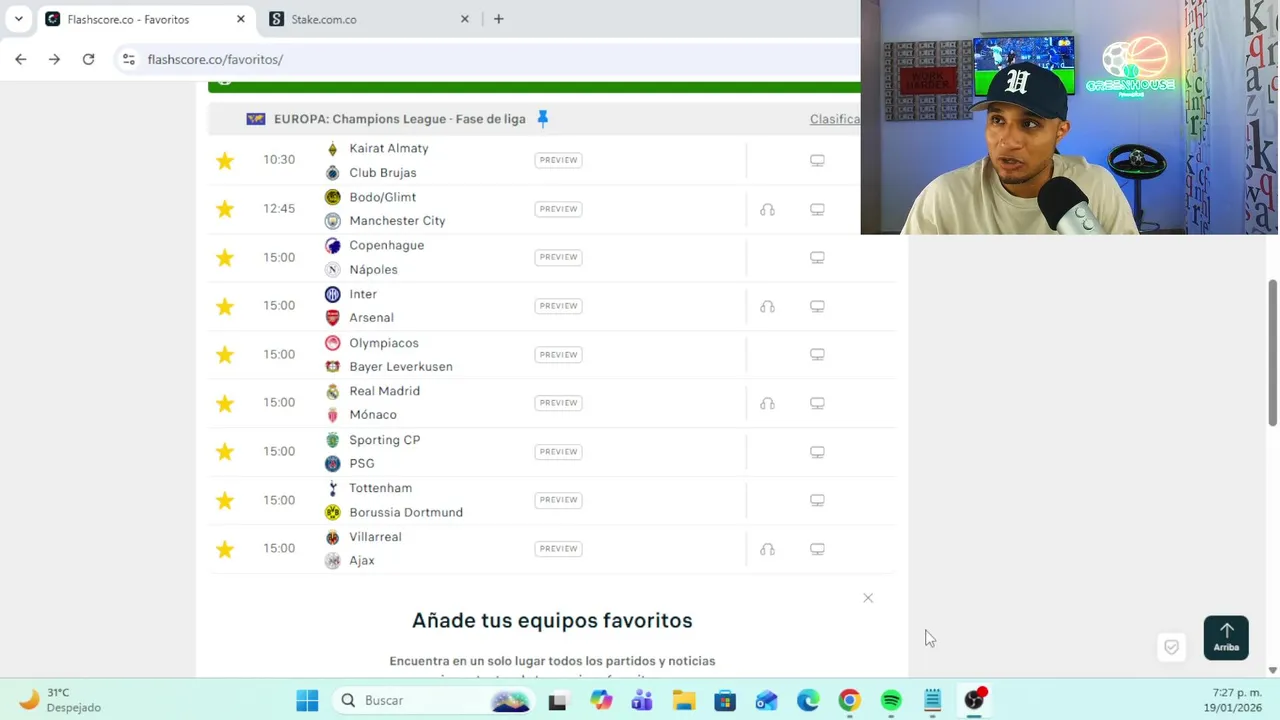This screenshot has width=1280, height=720.
Task: Open PREVIEW for Real Madrid vs Mónaco
Action: 558,403
